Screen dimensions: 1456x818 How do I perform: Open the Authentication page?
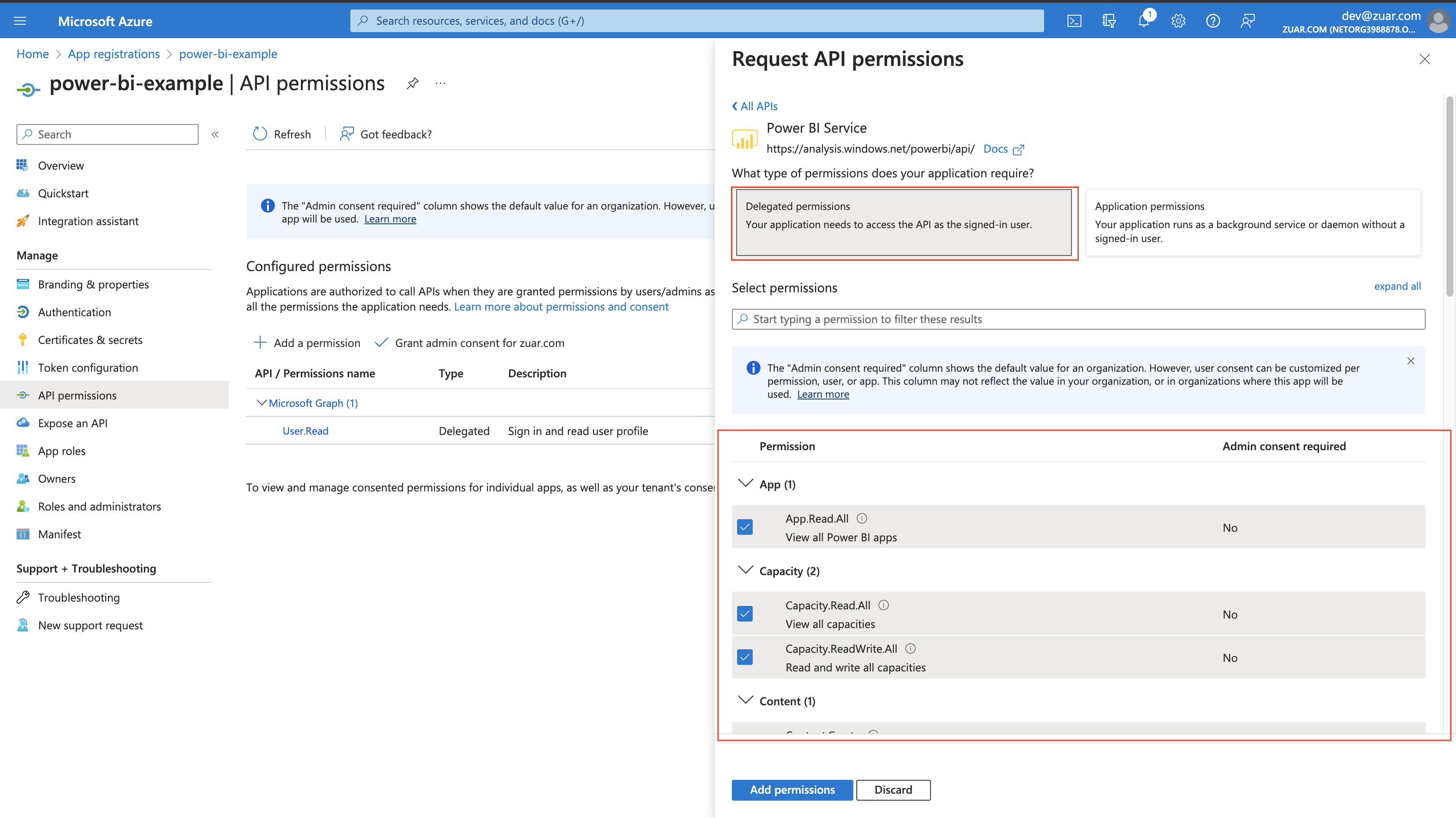tap(74, 312)
